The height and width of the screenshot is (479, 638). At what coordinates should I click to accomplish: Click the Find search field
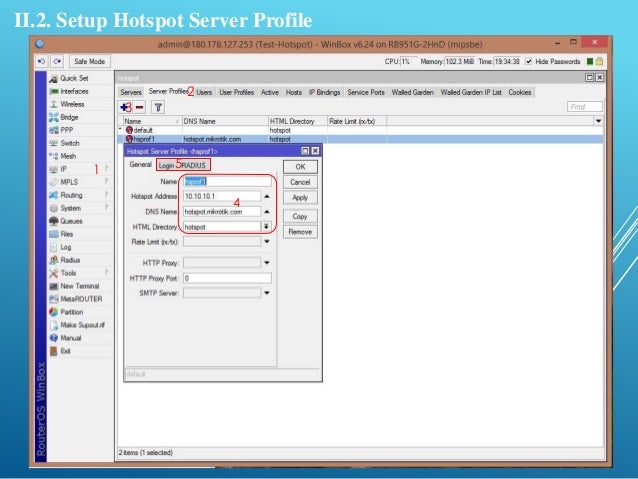pos(585,107)
